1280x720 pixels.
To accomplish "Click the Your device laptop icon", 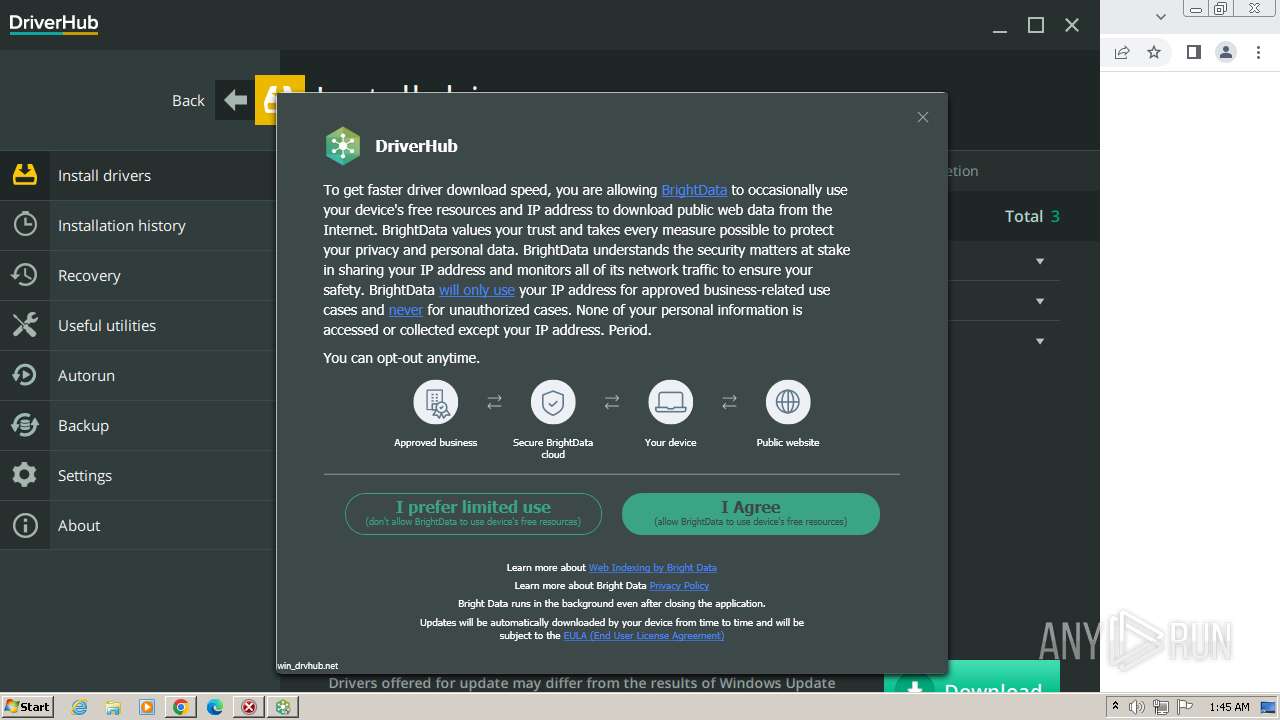I will (x=671, y=402).
